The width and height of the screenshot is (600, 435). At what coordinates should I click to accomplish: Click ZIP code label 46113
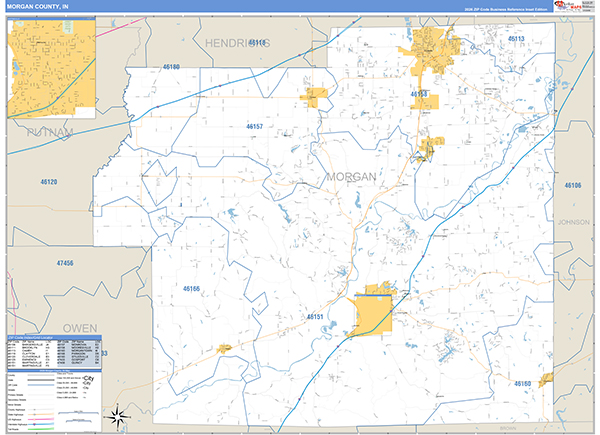(516, 39)
